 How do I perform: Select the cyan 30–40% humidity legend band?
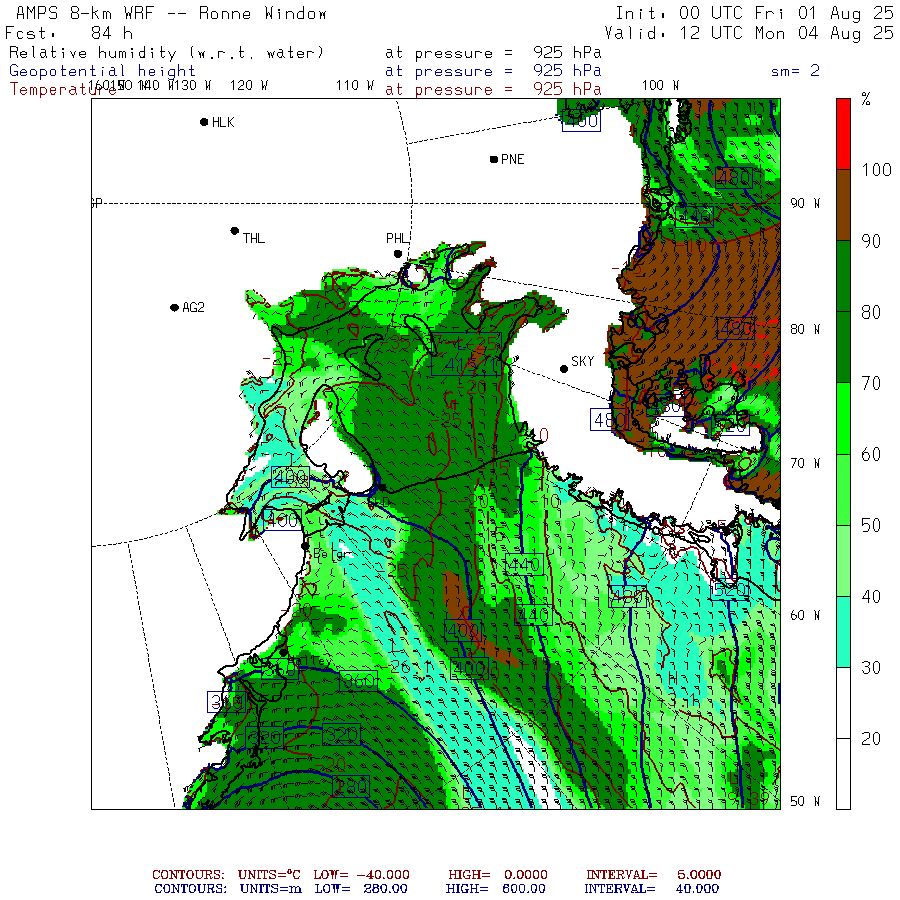point(843,632)
